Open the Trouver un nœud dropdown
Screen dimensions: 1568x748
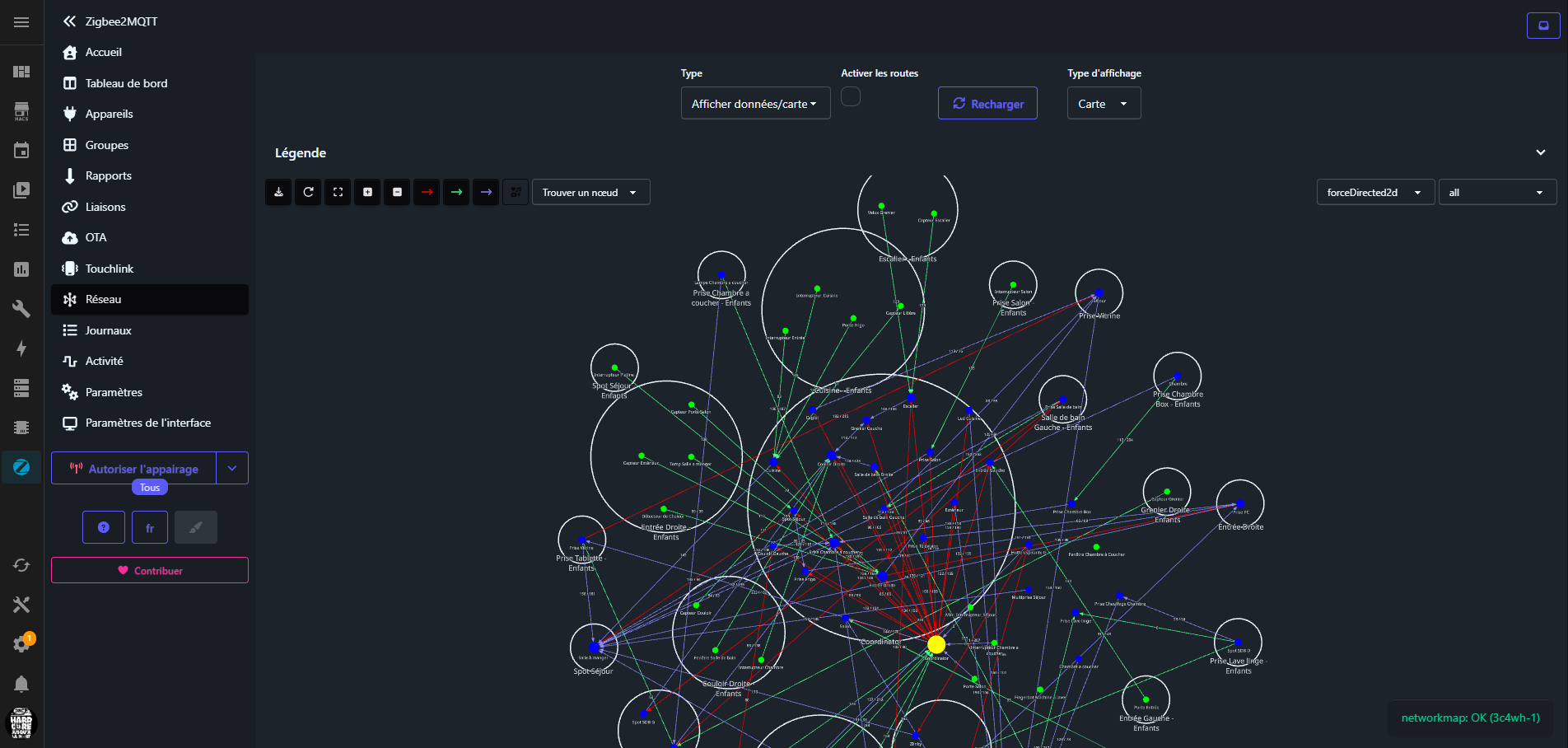[x=590, y=192]
